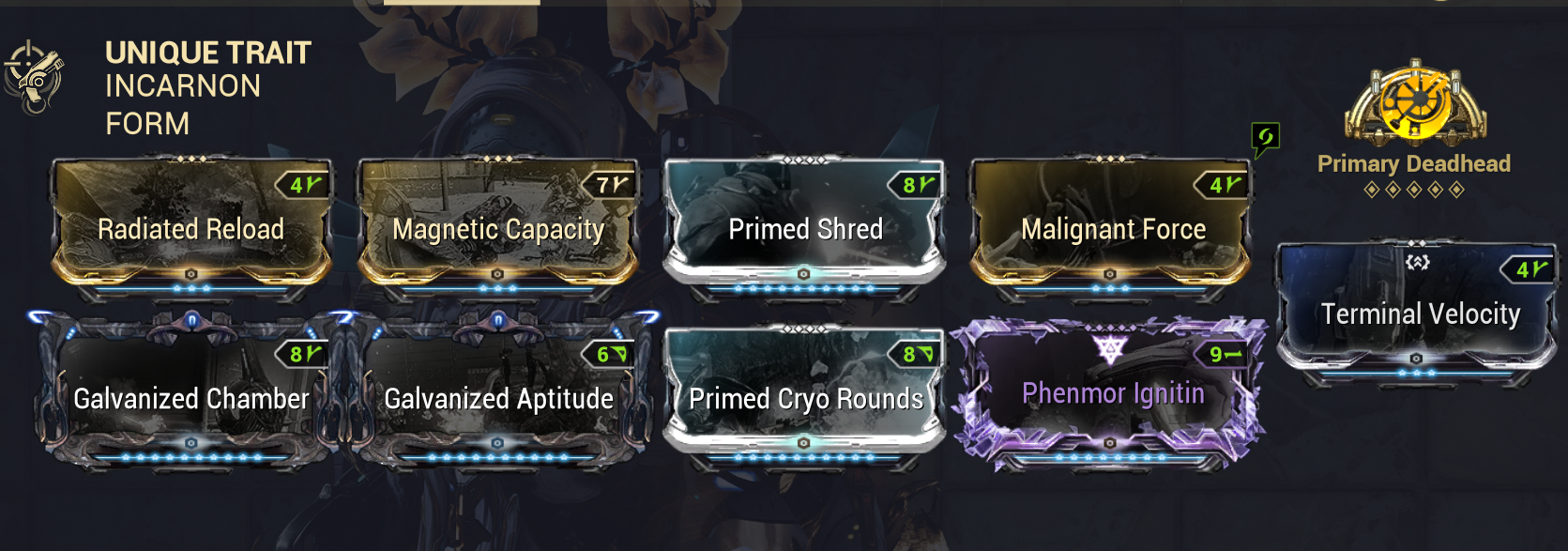1568x551 pixels.
Task: Open the Primed Shred mod card
Action: point(805,228)
